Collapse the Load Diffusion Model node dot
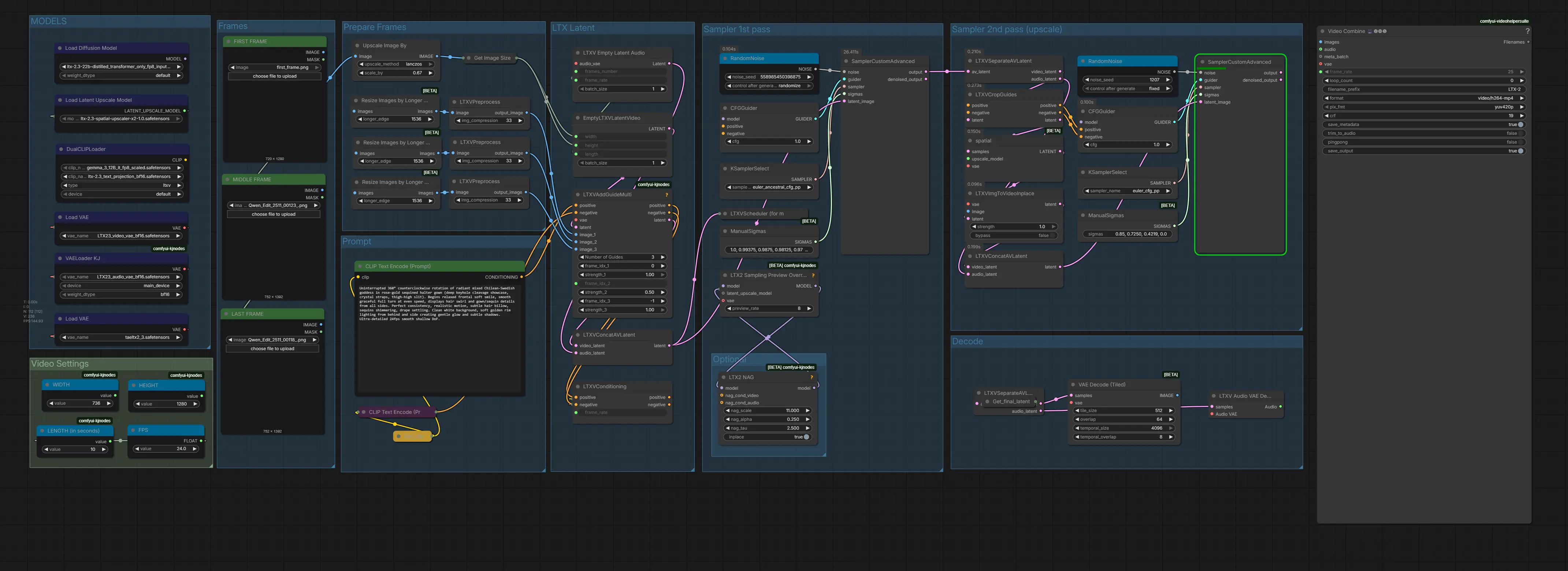 pyautogui.click(x=60, y=48)
